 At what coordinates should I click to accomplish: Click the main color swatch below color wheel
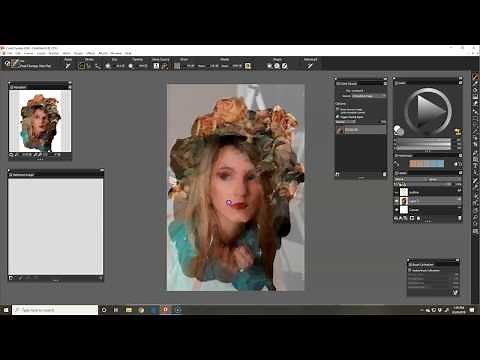(397, 129)
